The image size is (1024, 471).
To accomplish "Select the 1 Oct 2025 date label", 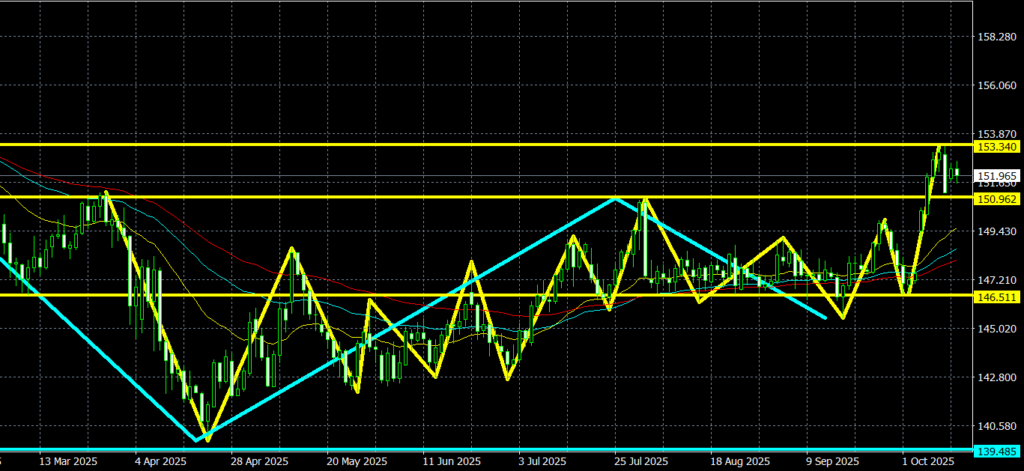I will 930,463.
